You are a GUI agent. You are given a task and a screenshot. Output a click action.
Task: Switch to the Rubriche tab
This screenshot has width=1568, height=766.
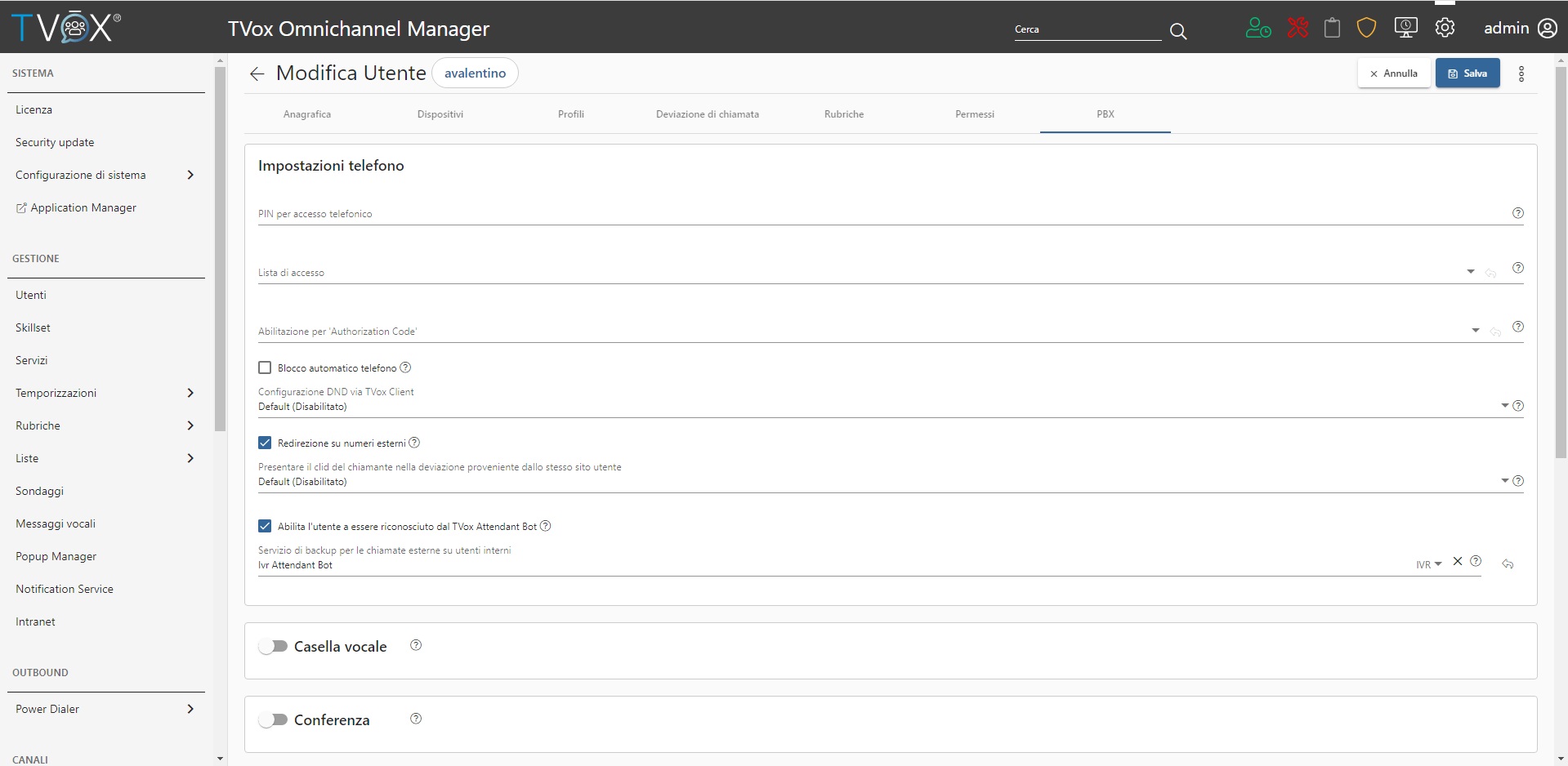(x=844, y=114)
